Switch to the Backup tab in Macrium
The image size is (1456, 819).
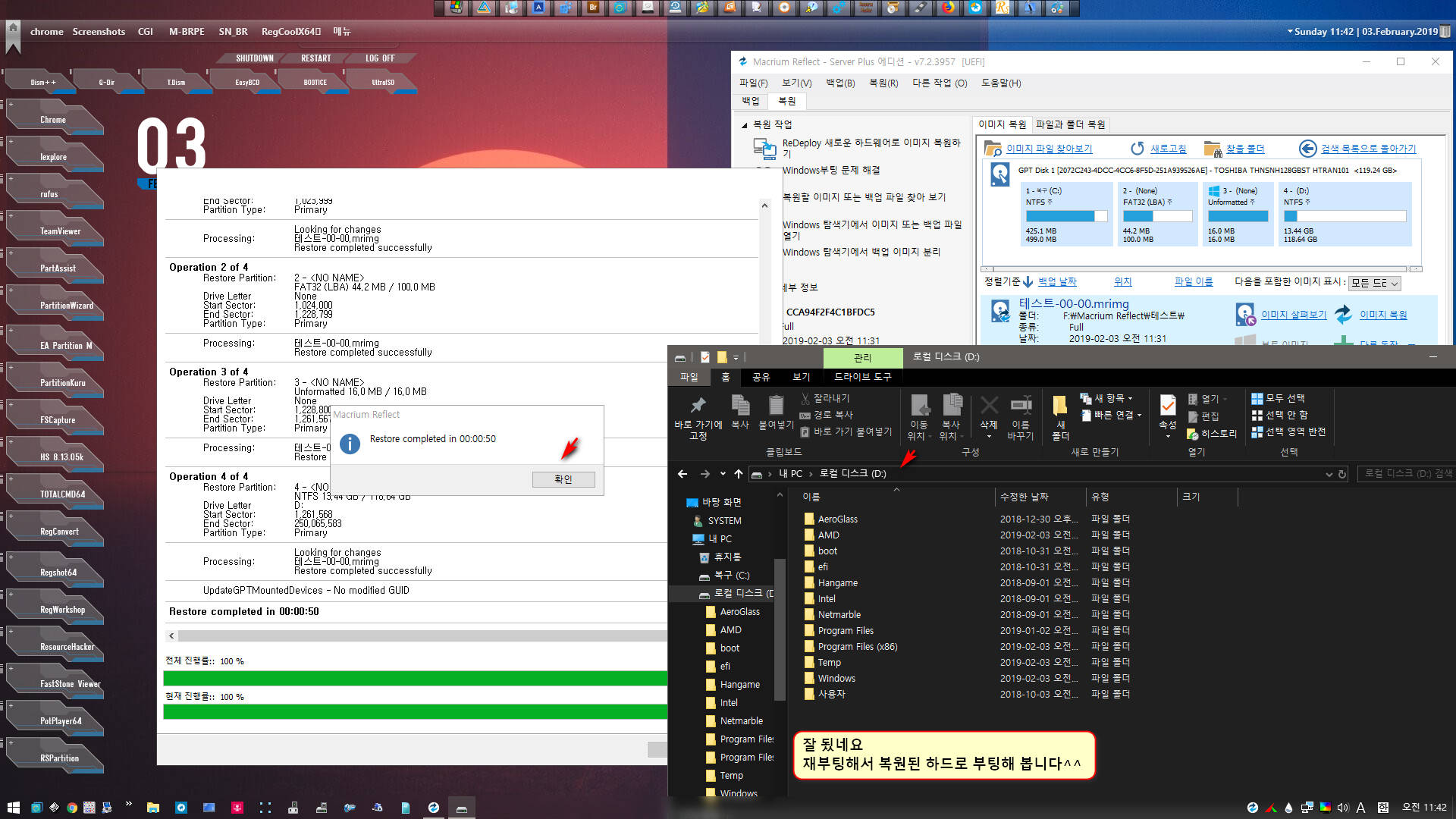[x=750, y=101]
